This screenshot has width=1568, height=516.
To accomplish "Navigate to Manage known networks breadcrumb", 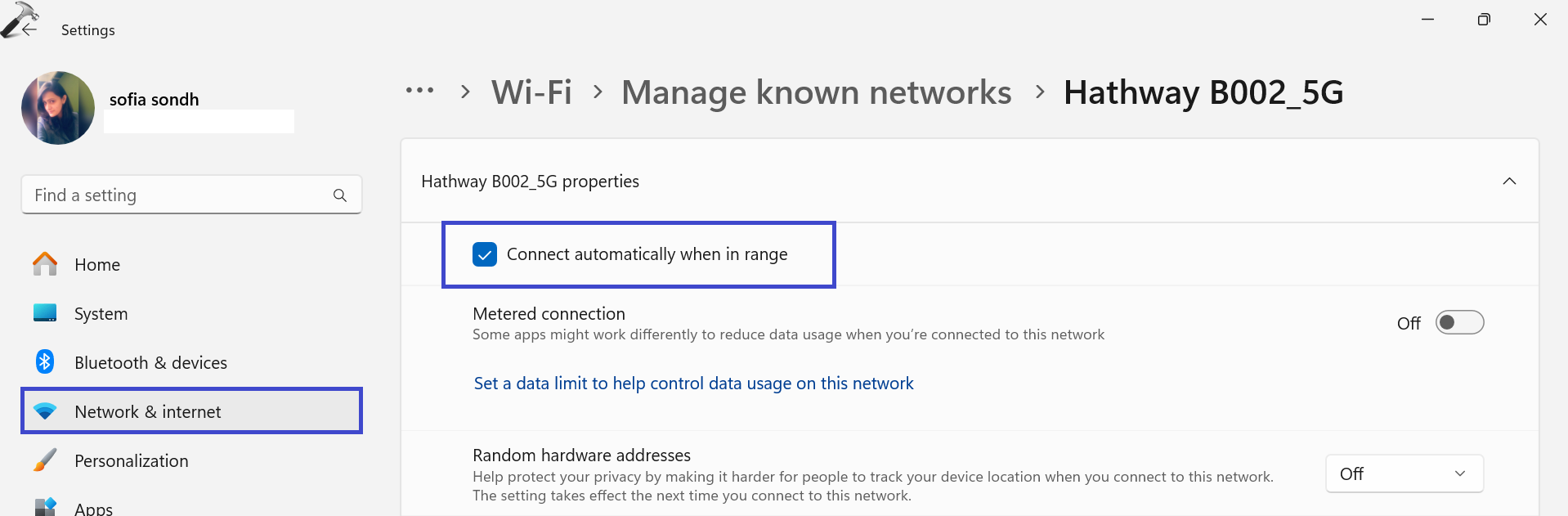I will [x=816, y=92].
